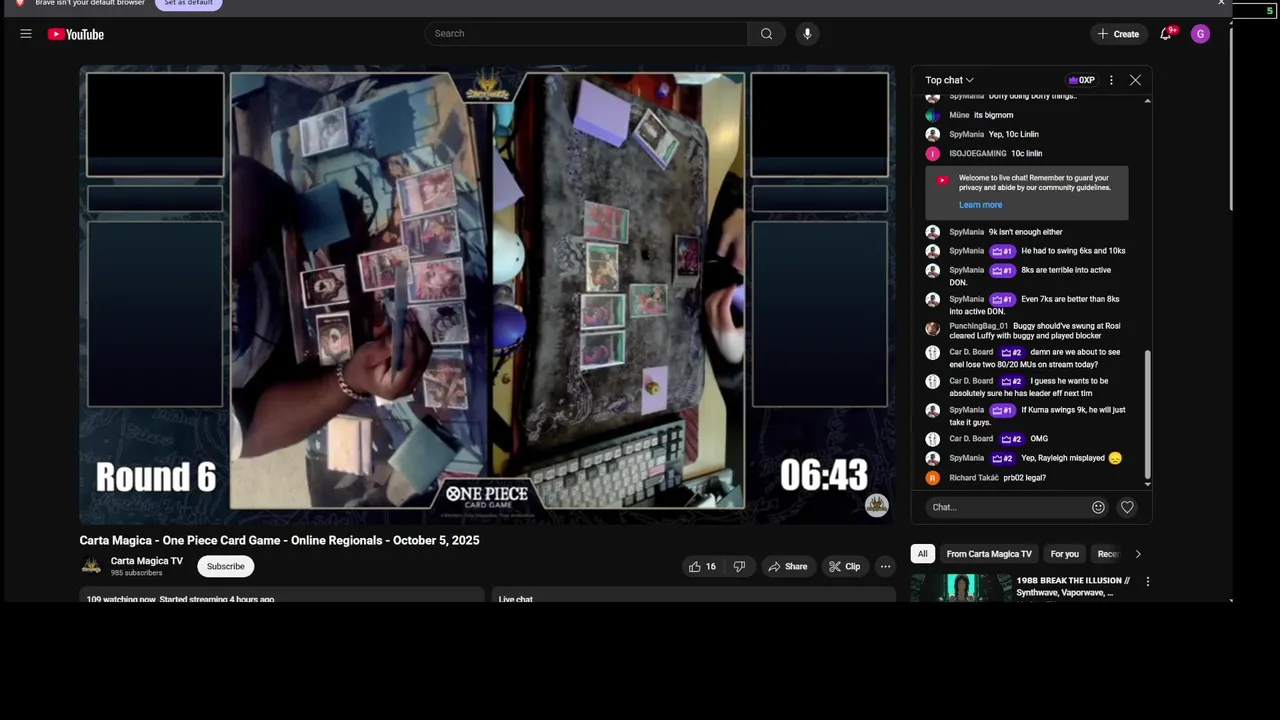Click '1988 BREAK THE ILLUSION' video title
1280x720 pixels.
(x=1073, y=587)
